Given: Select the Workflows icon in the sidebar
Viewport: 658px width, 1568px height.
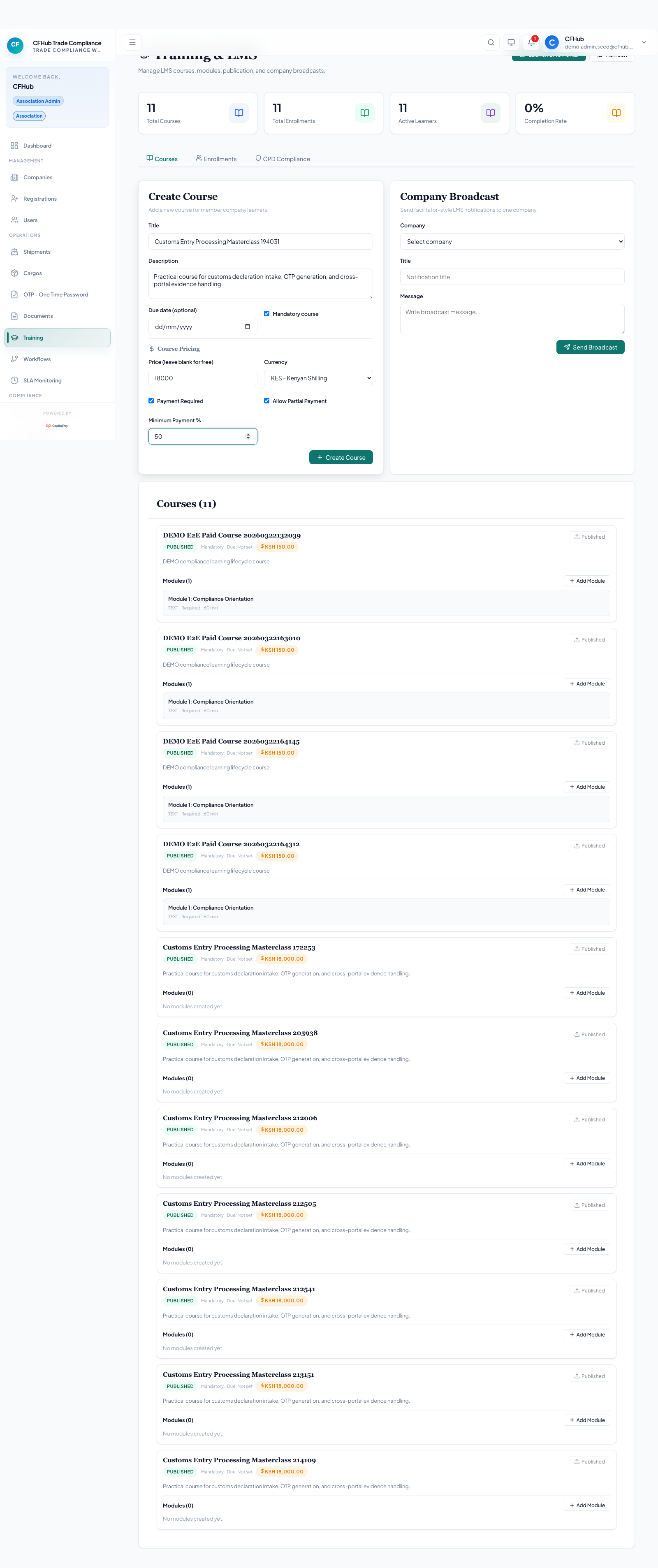Looking at the screenshot, I should (15, 359).
